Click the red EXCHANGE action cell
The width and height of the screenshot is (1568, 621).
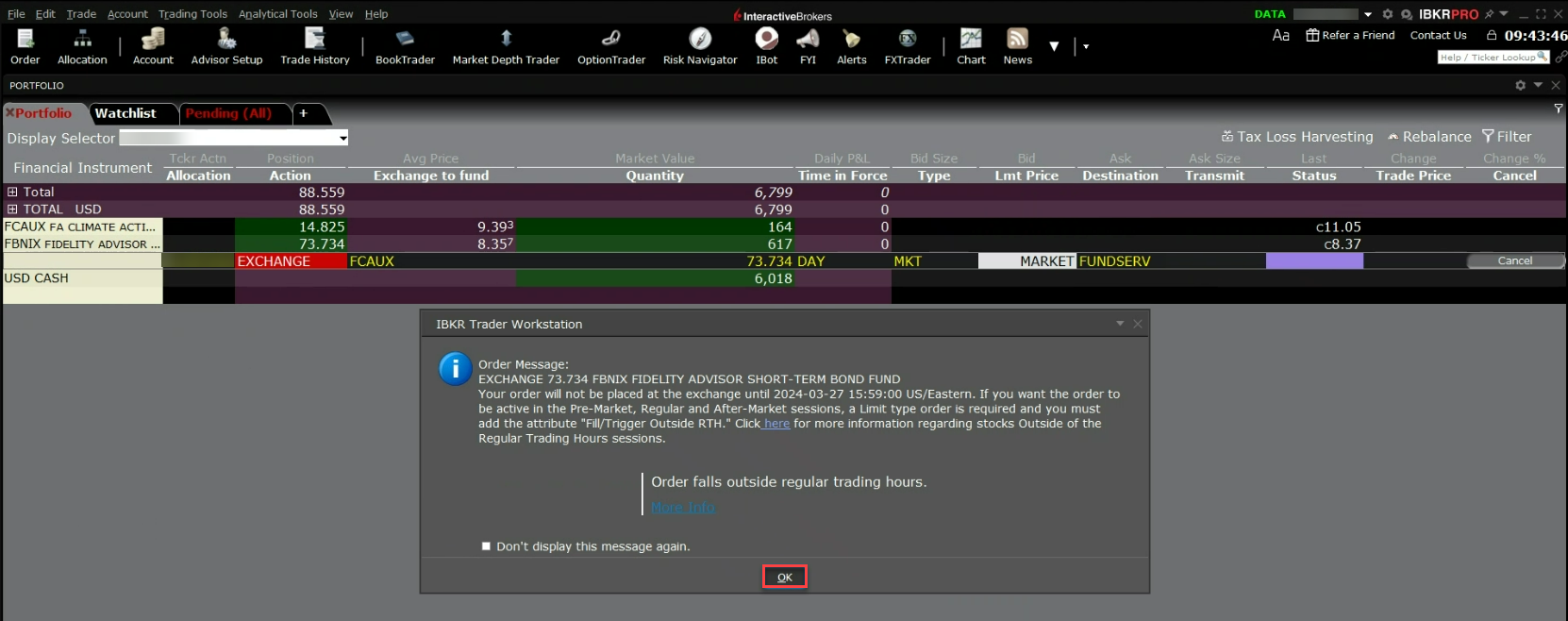pyautogui.click(x=291, y=260)
